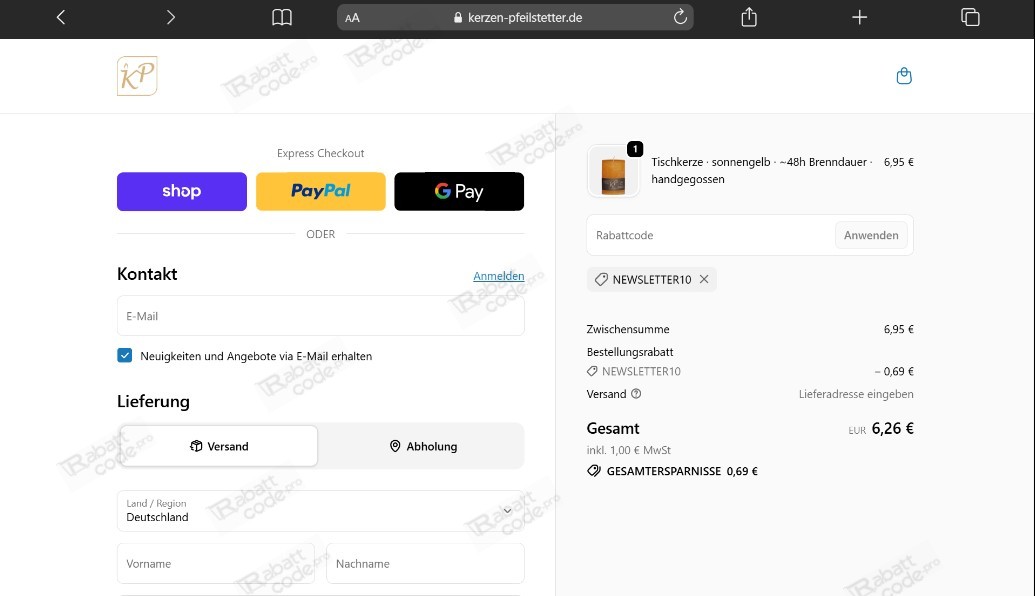Pay with the PayPal express button
The image size is (1035, 596).
320,191
